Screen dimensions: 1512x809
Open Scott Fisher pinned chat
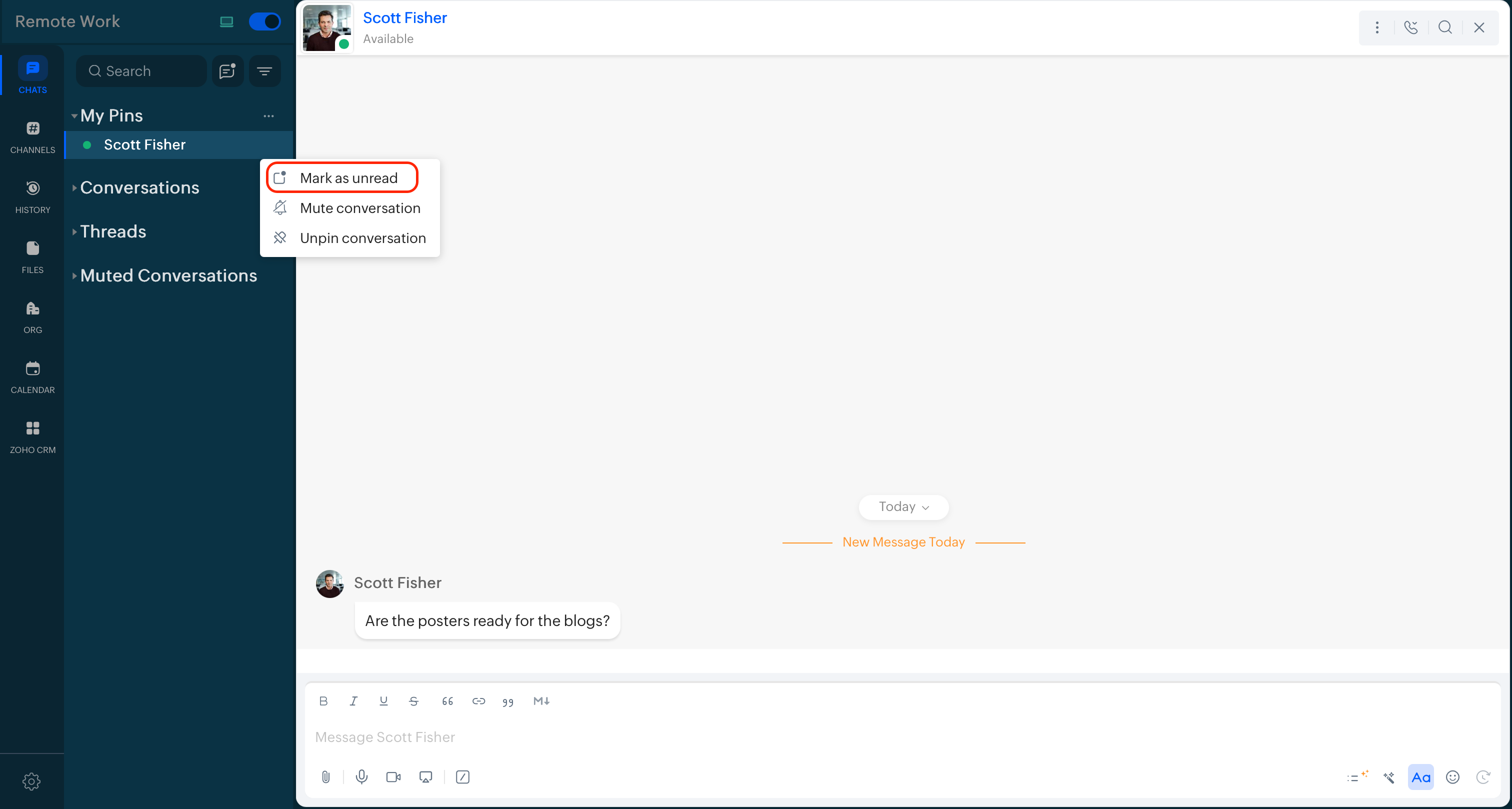pyautogui.click(x=144, y=144)
